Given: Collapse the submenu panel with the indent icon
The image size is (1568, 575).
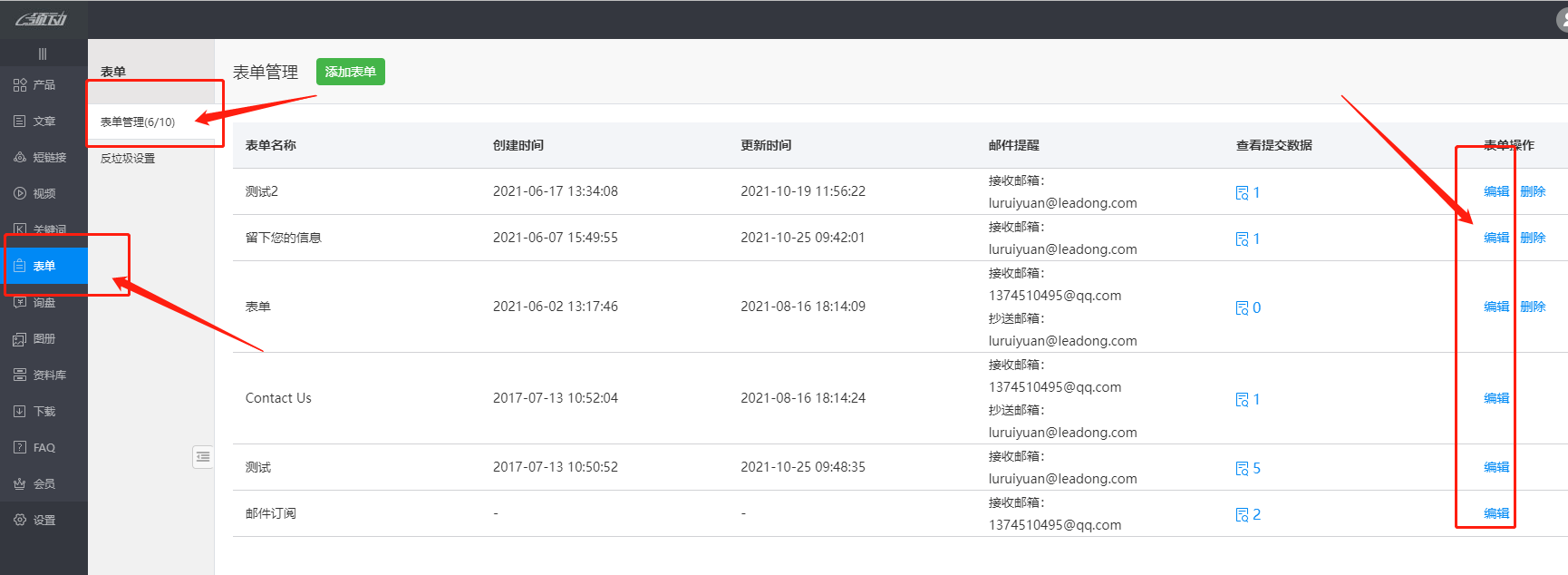Looking at the screenshot, I should (x=203, y=457).
